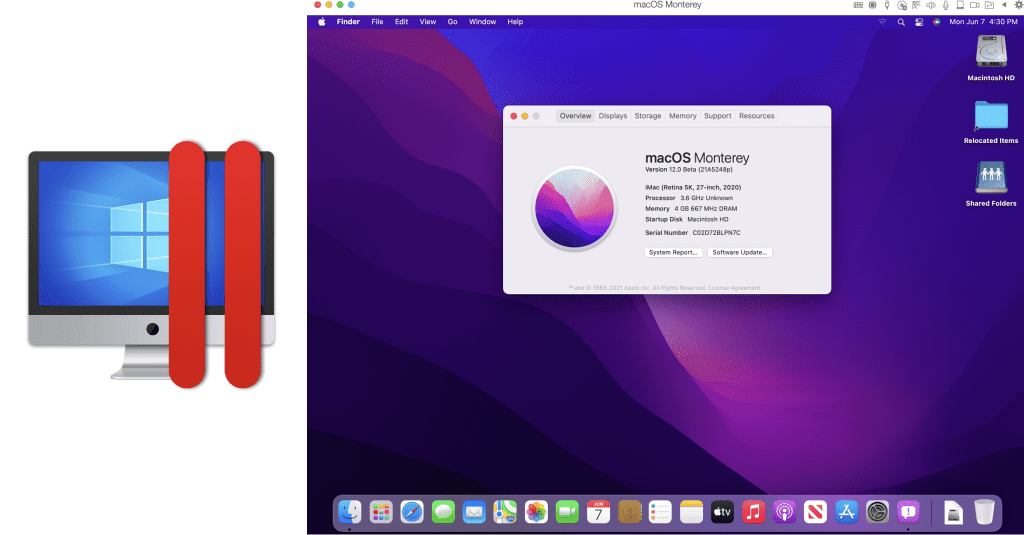Click the Software Update button
Image resolution: width=1024 pixels, height=535 pixels.
click(740, 252)
